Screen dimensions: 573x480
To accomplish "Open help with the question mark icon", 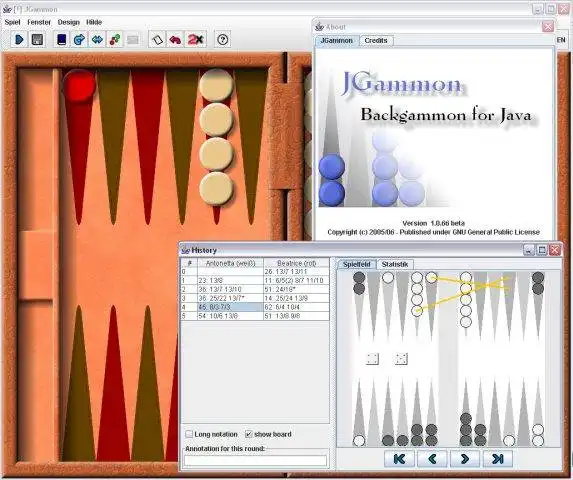I will pyautogui.click(x=223, y=39).
